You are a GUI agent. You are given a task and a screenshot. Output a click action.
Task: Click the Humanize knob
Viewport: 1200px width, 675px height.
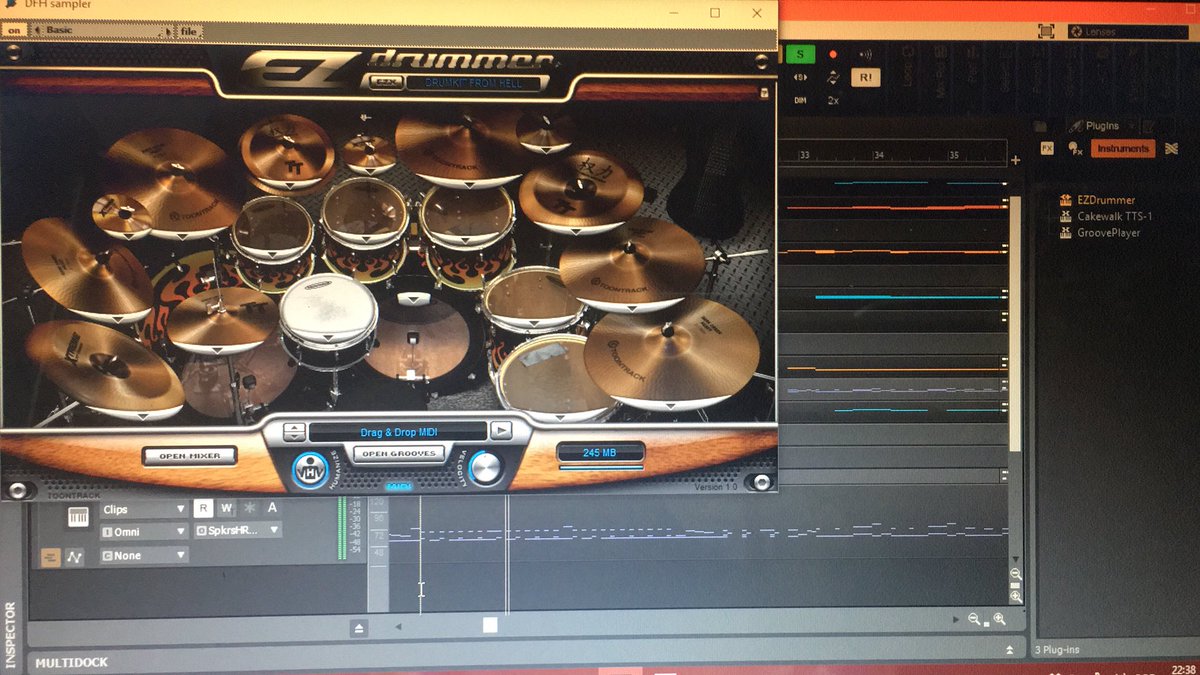pyautogui.click(x=310, y=470)
